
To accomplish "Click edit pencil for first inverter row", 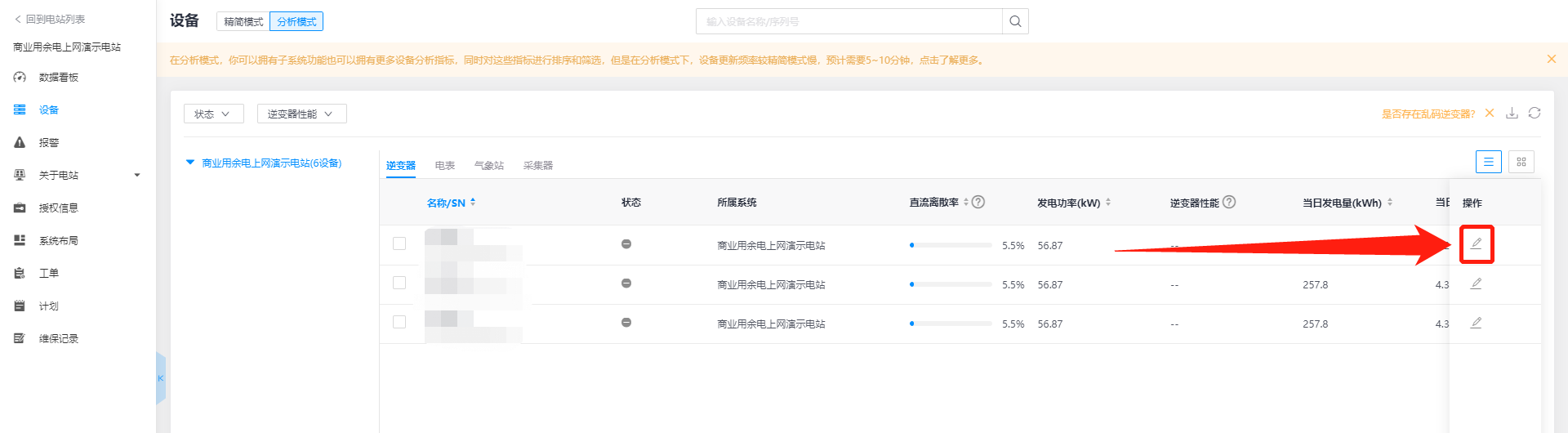I will tap(1476, 243).
